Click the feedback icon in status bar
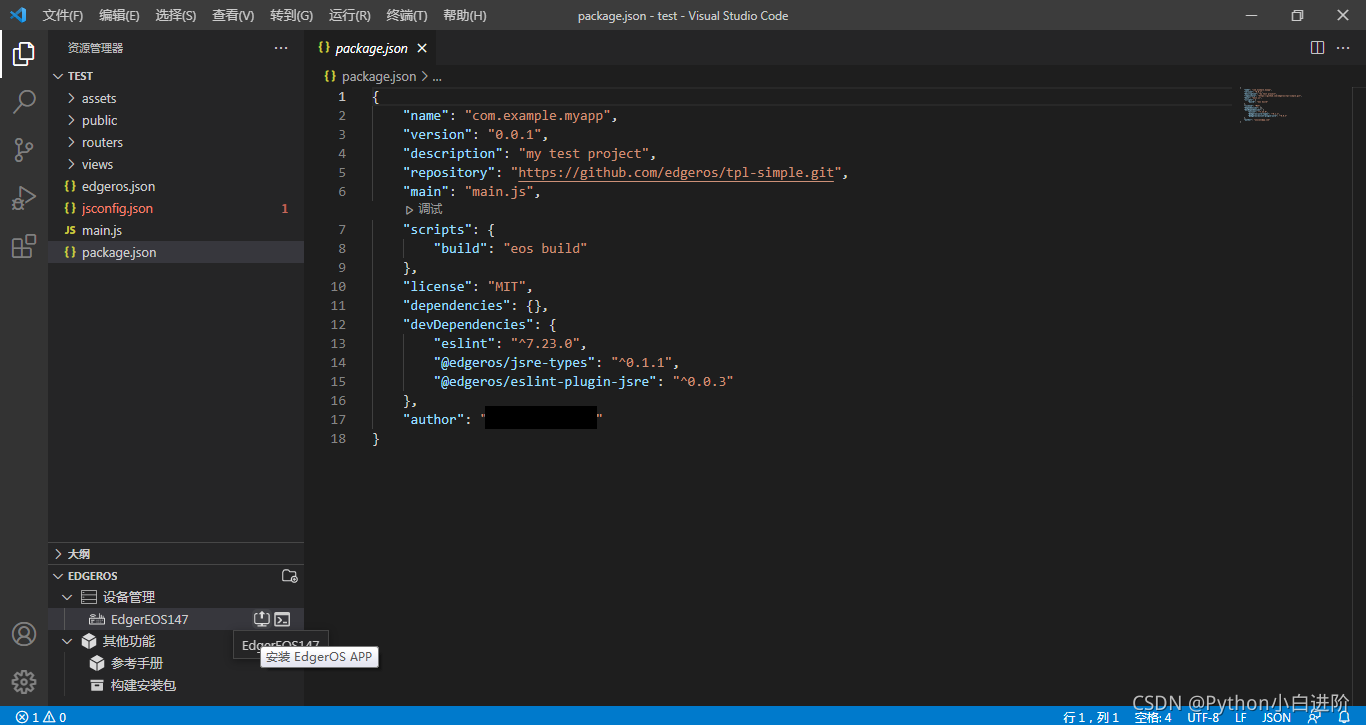Viewport: 1366px width, 725px height. 1314,717
